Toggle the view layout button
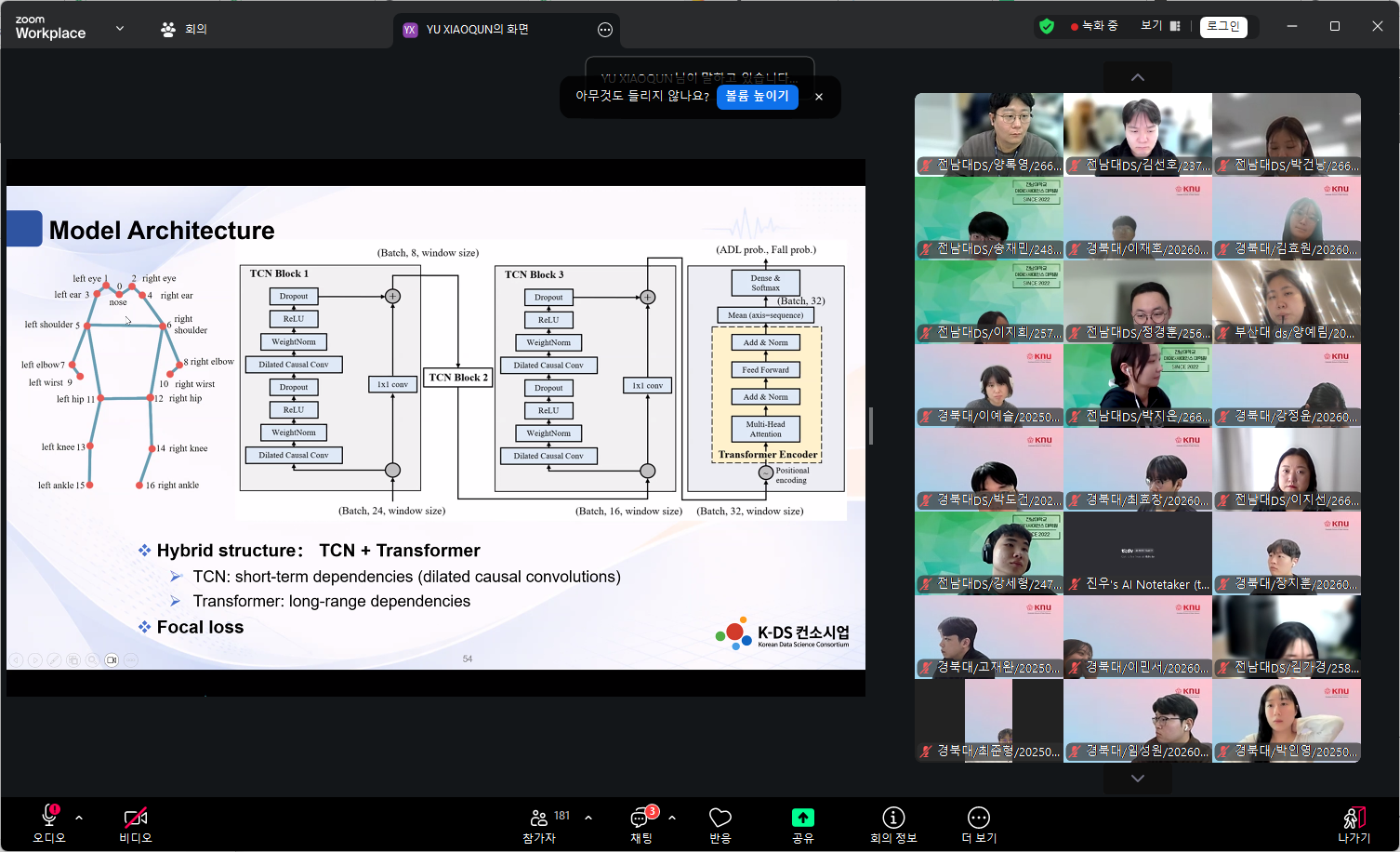Viewport: 1400px width, 852px height. coord(1160,26)
